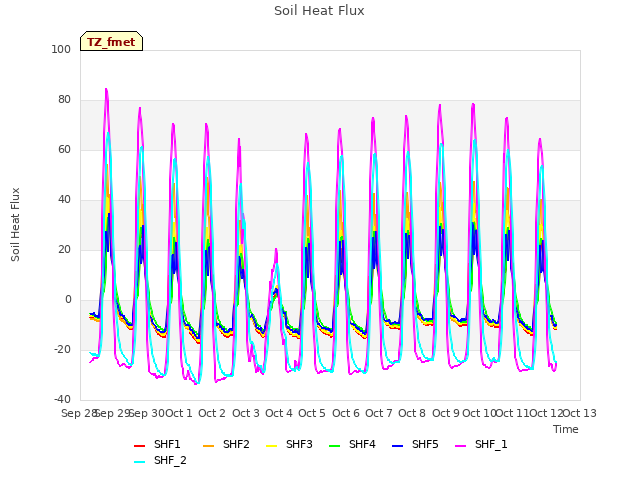
Task: Click the 100 y-axis tick label
Action: tap(61, 49)
